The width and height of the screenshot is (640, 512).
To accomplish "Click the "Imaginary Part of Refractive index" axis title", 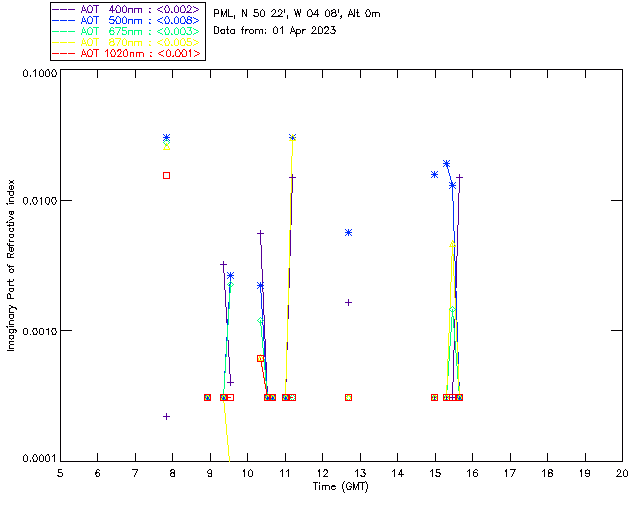I will [11, 265].
